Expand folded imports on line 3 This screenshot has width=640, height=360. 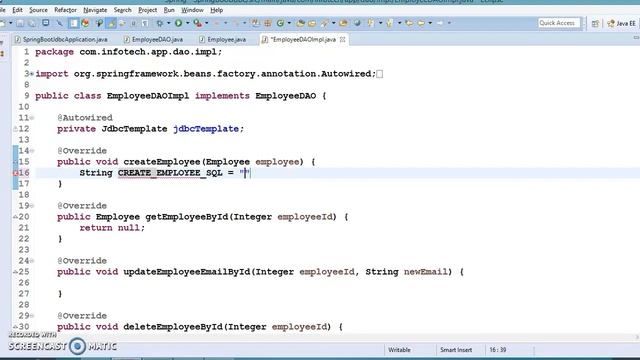[x=31, y=74]
